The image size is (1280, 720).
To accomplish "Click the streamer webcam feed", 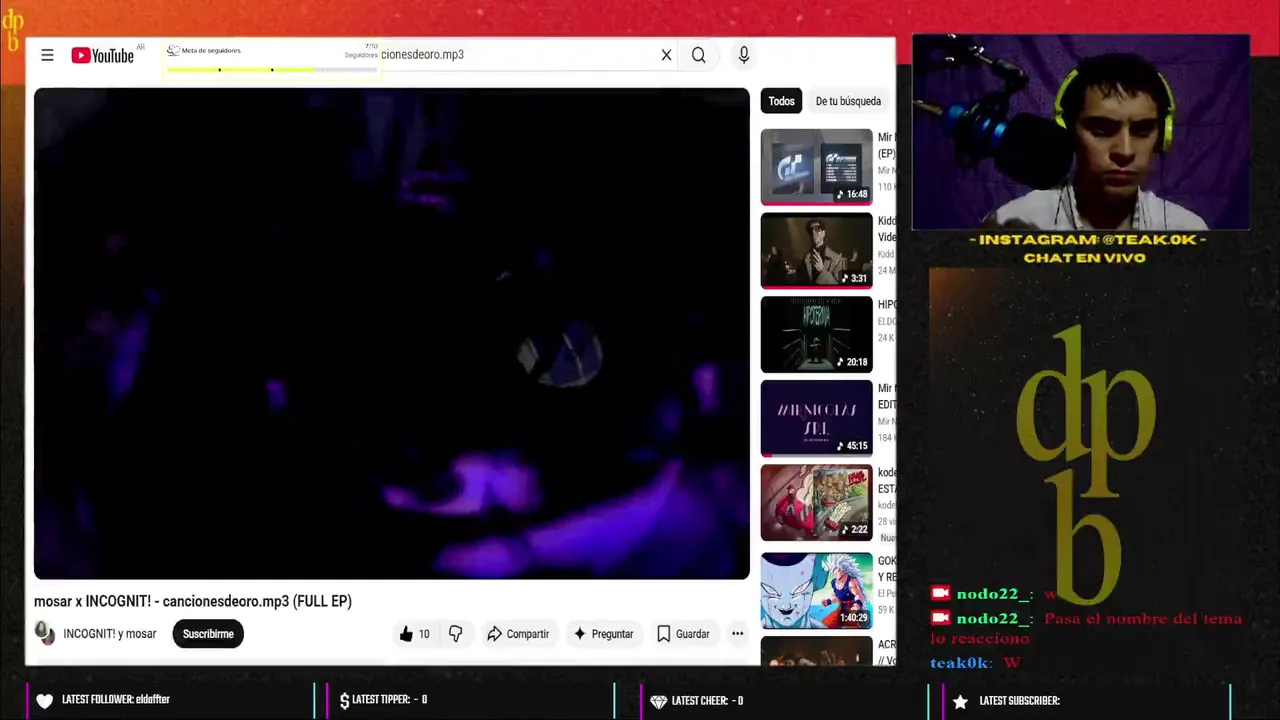I will (x=1081, y=133).
